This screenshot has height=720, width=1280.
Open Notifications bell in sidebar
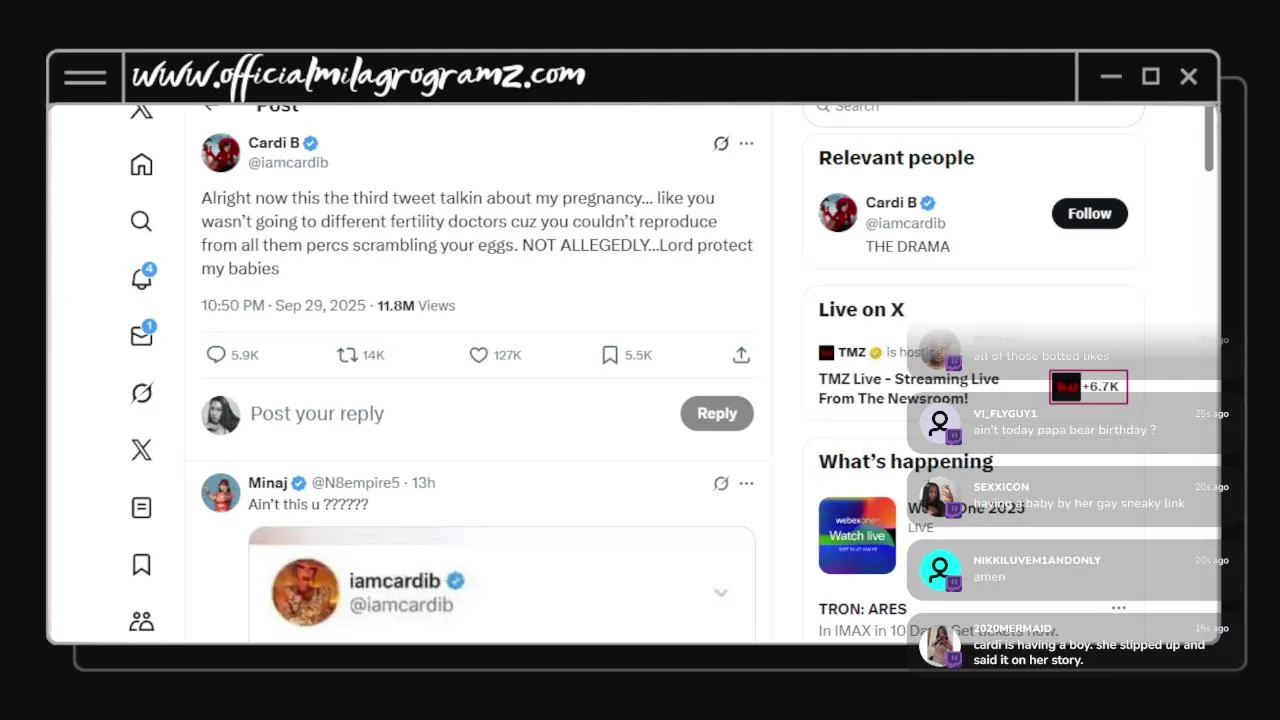pyautogui.click(x=142, y=278)
